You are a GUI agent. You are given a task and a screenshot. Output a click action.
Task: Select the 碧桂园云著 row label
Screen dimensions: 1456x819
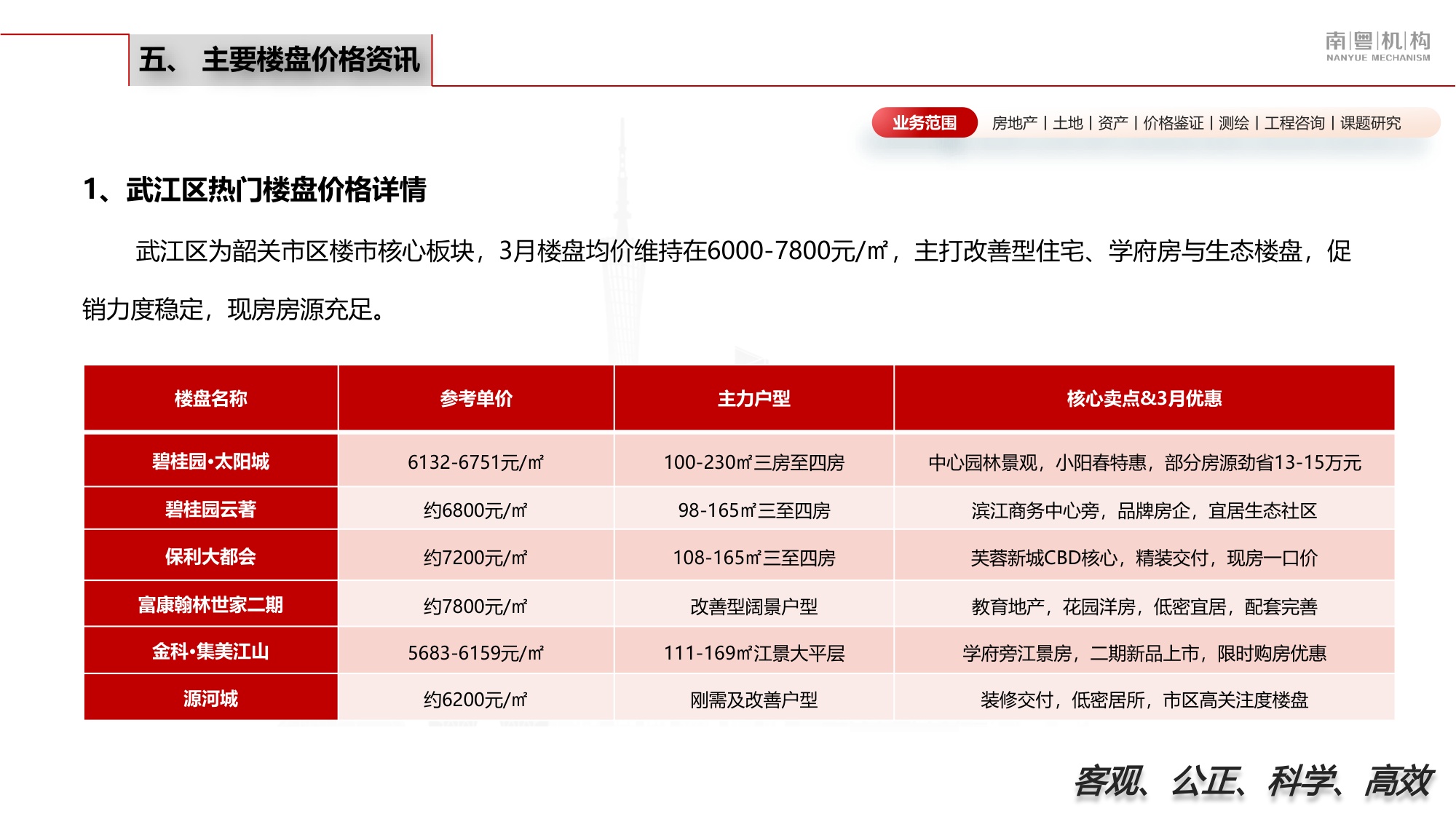click(211, 509)
